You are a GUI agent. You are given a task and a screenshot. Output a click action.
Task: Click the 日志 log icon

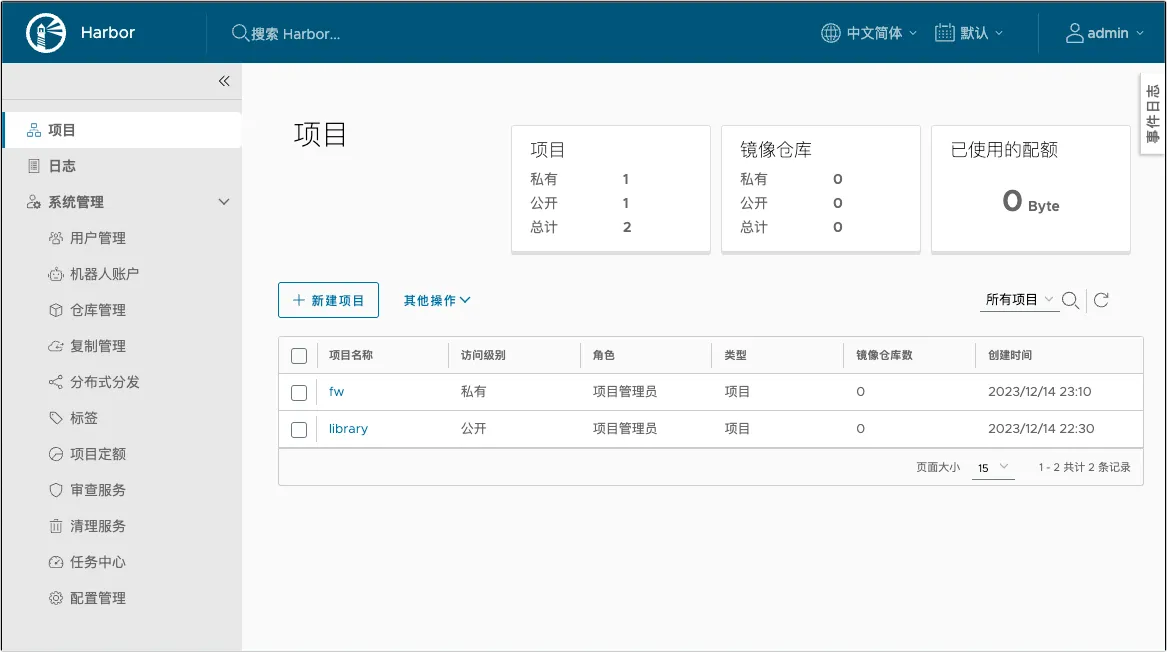33,166
